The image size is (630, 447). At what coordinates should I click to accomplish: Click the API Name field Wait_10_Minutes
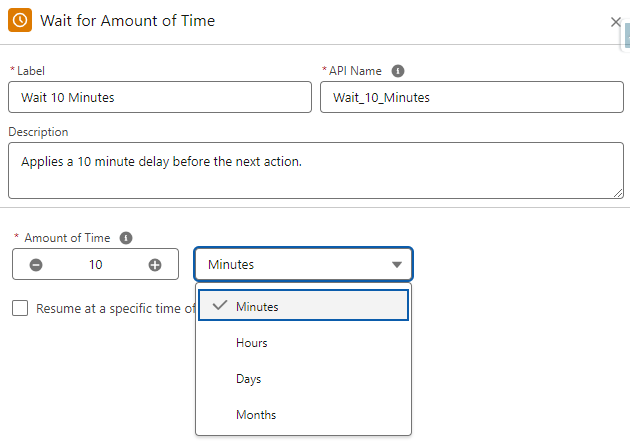coord(472,97)
